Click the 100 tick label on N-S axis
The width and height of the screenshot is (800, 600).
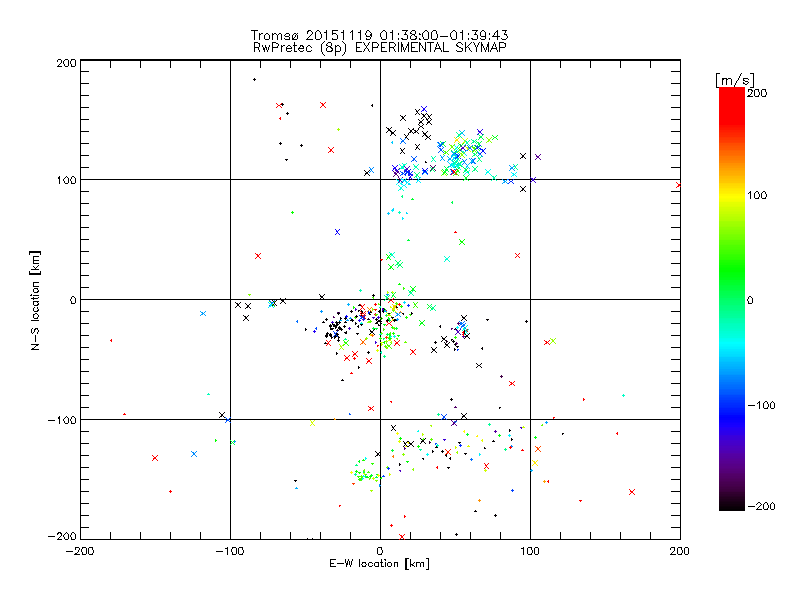66,180
